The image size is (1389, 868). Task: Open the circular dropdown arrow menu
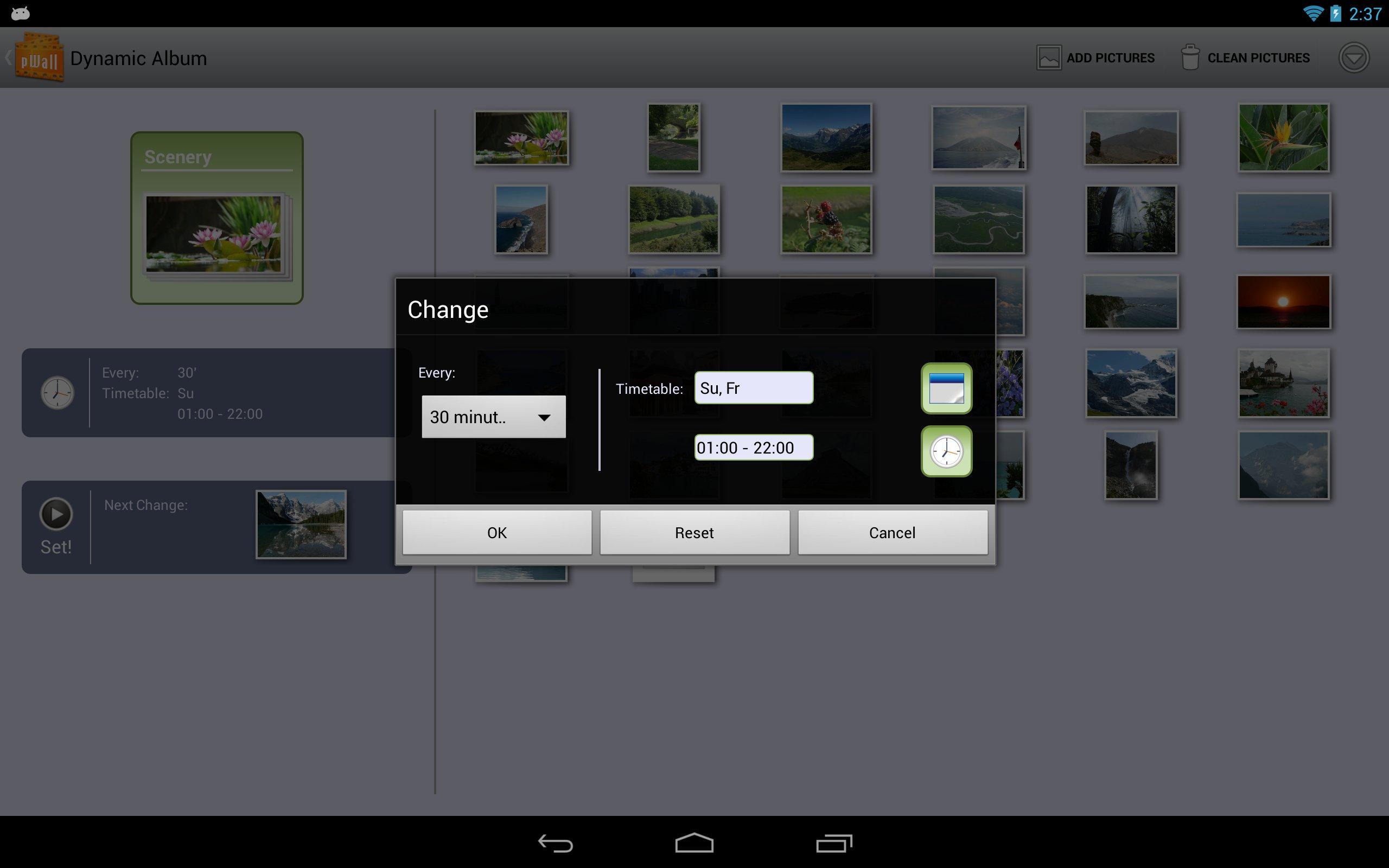click(x=1354, y=58)
